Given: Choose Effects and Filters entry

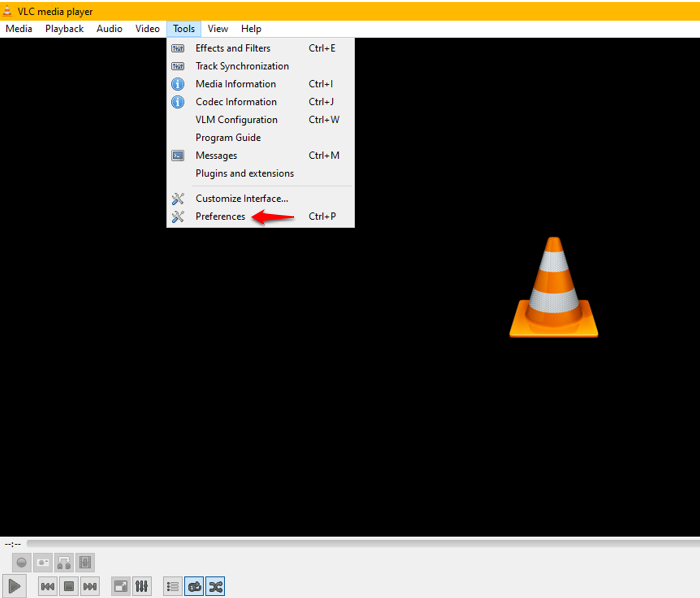Looking at the screenshot, I should [x=261, y=48].
